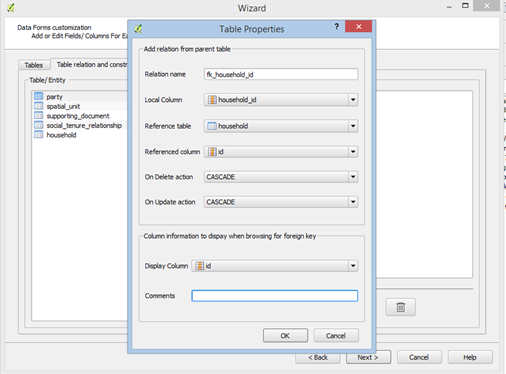Select the party entity row
The height and width of the screenshot is (374, 506).
[80, 97]
